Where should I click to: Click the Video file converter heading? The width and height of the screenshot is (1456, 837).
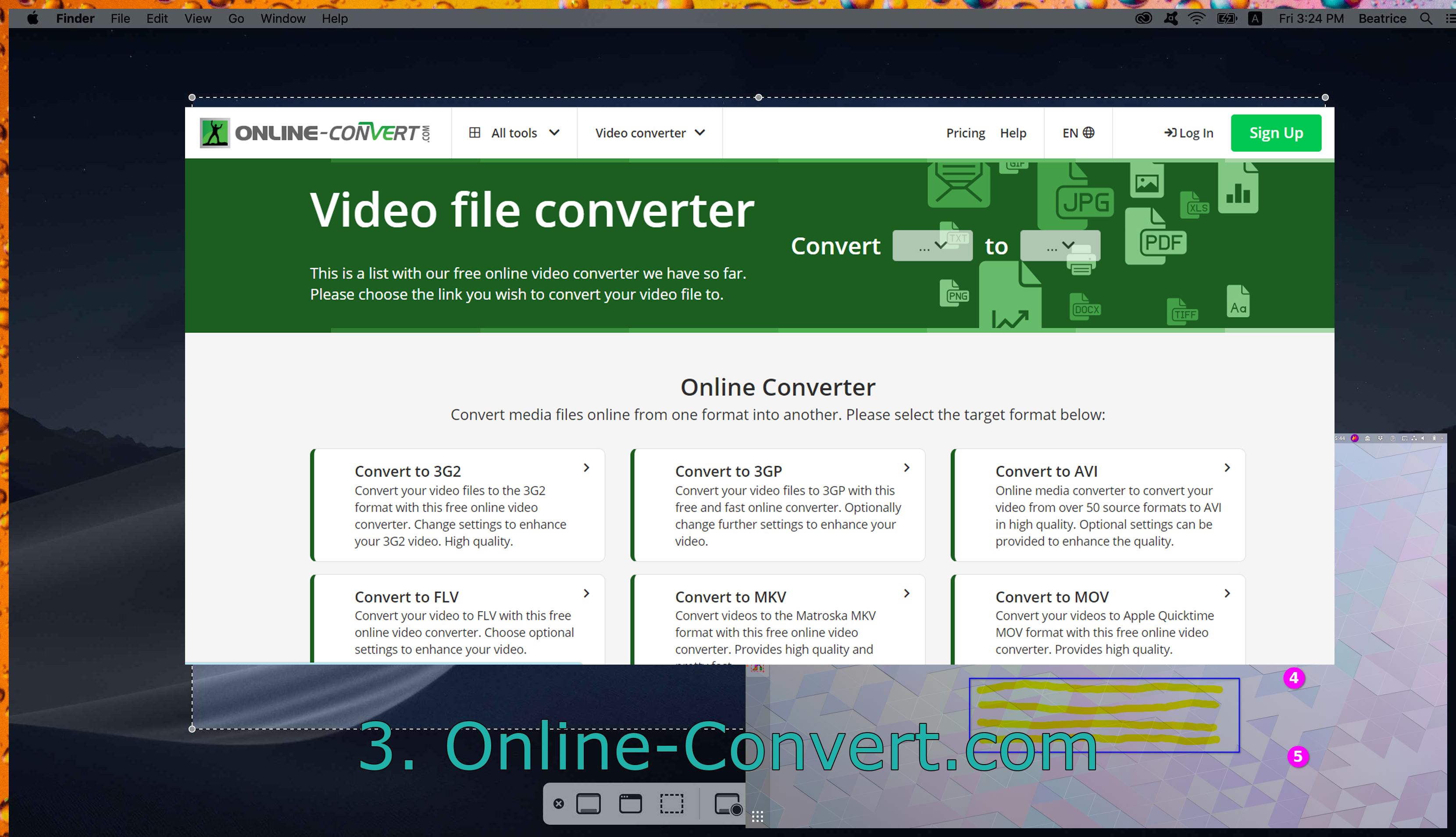[532, 210]
